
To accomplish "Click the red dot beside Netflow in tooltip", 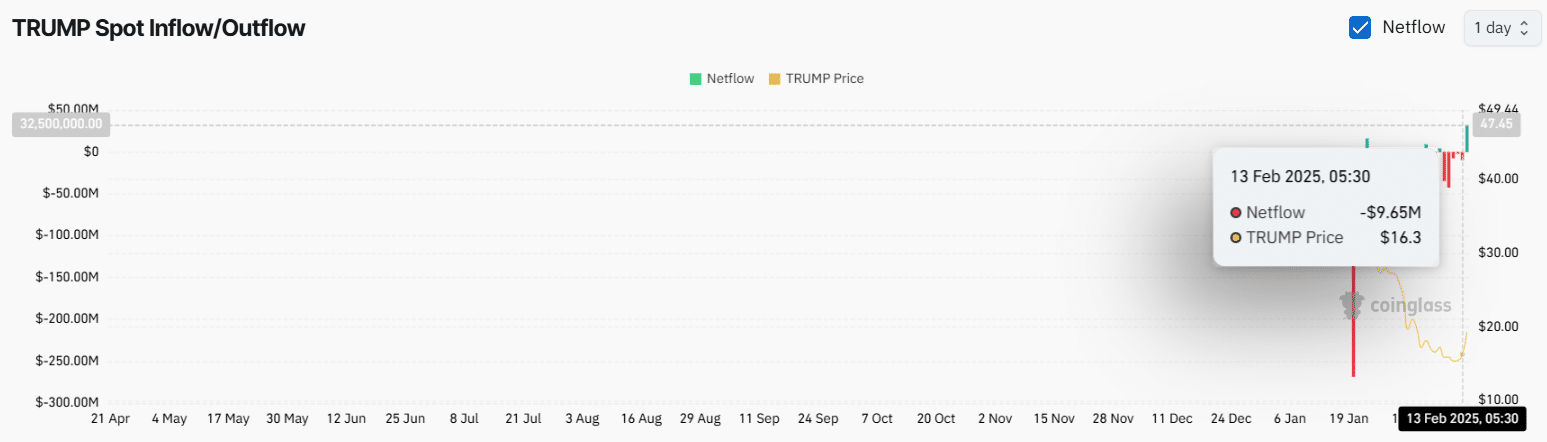I will (x=1236, y=212).
